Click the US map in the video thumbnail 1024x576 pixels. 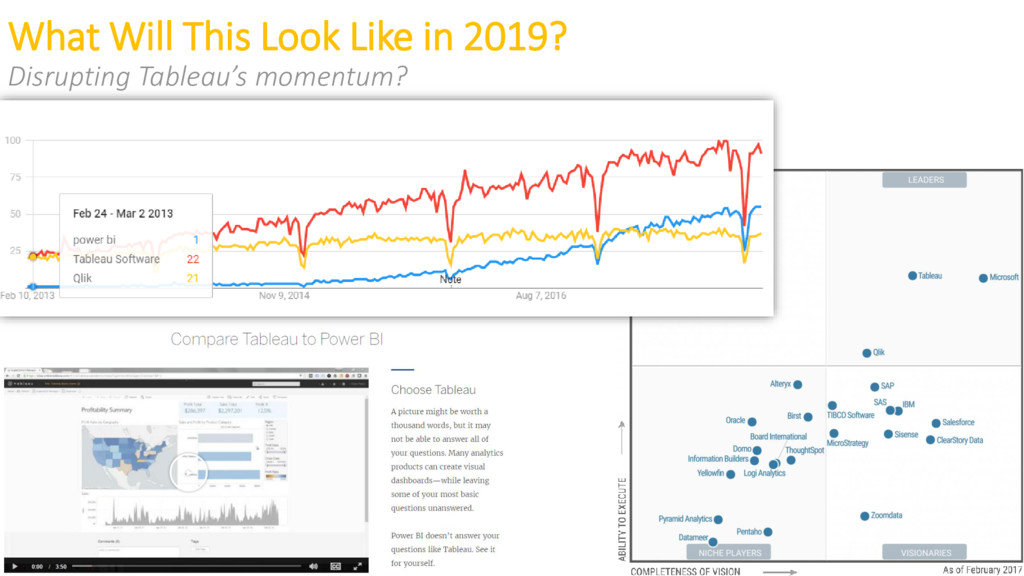tap(128, 455)
